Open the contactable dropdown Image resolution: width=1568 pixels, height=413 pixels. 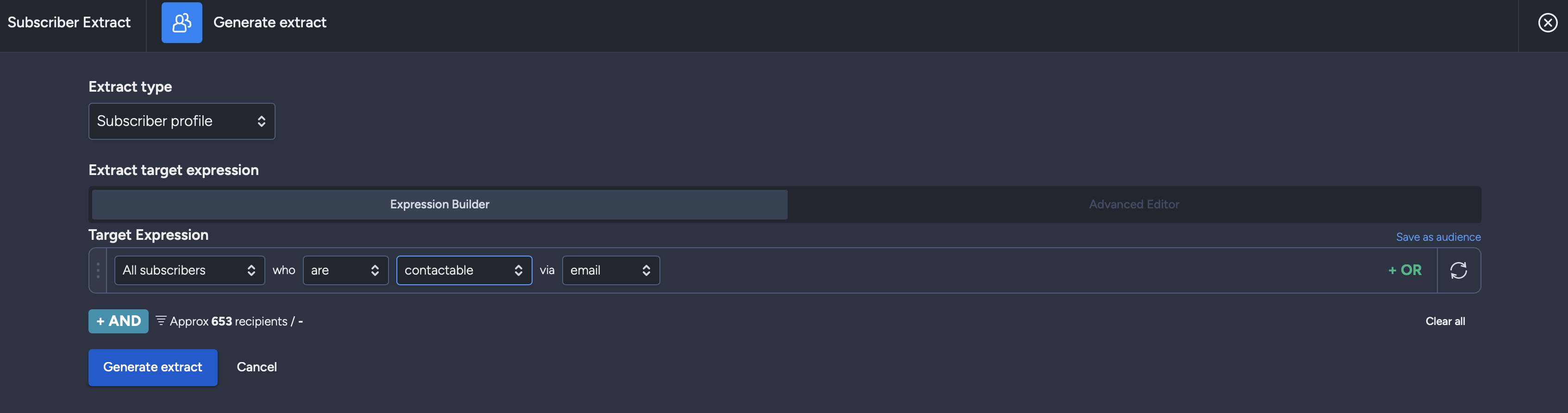coord(464,270)
